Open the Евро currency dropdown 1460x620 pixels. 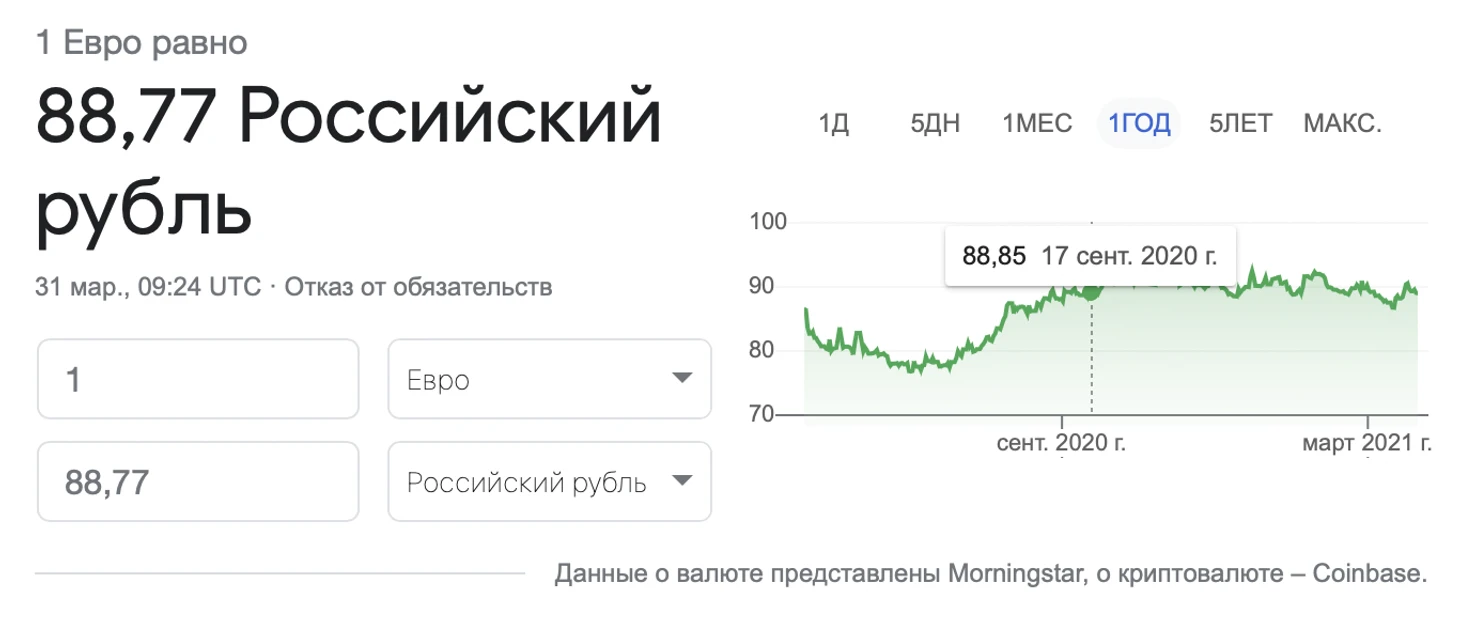click(x=549, y=379)
